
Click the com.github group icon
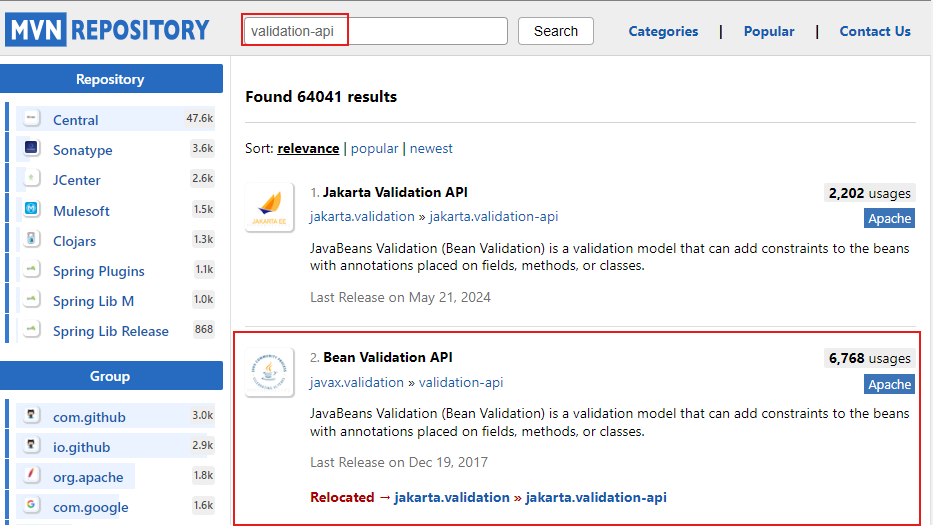click(x=32, y=415)
